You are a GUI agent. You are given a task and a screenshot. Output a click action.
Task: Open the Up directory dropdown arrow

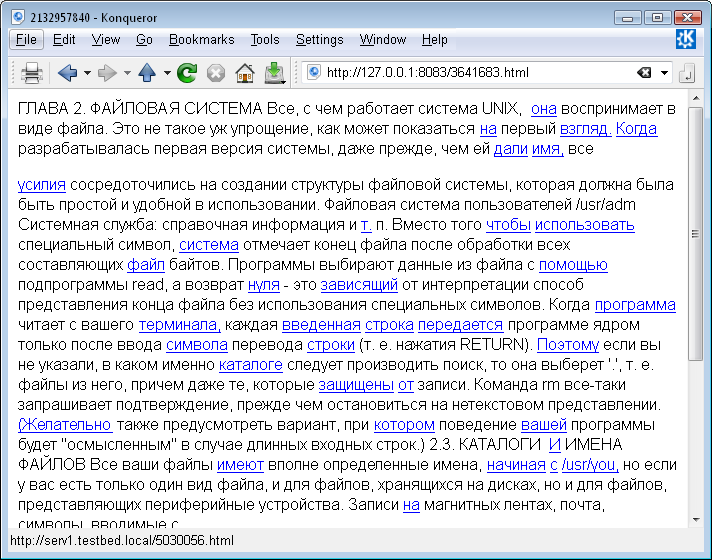[167, 73]
